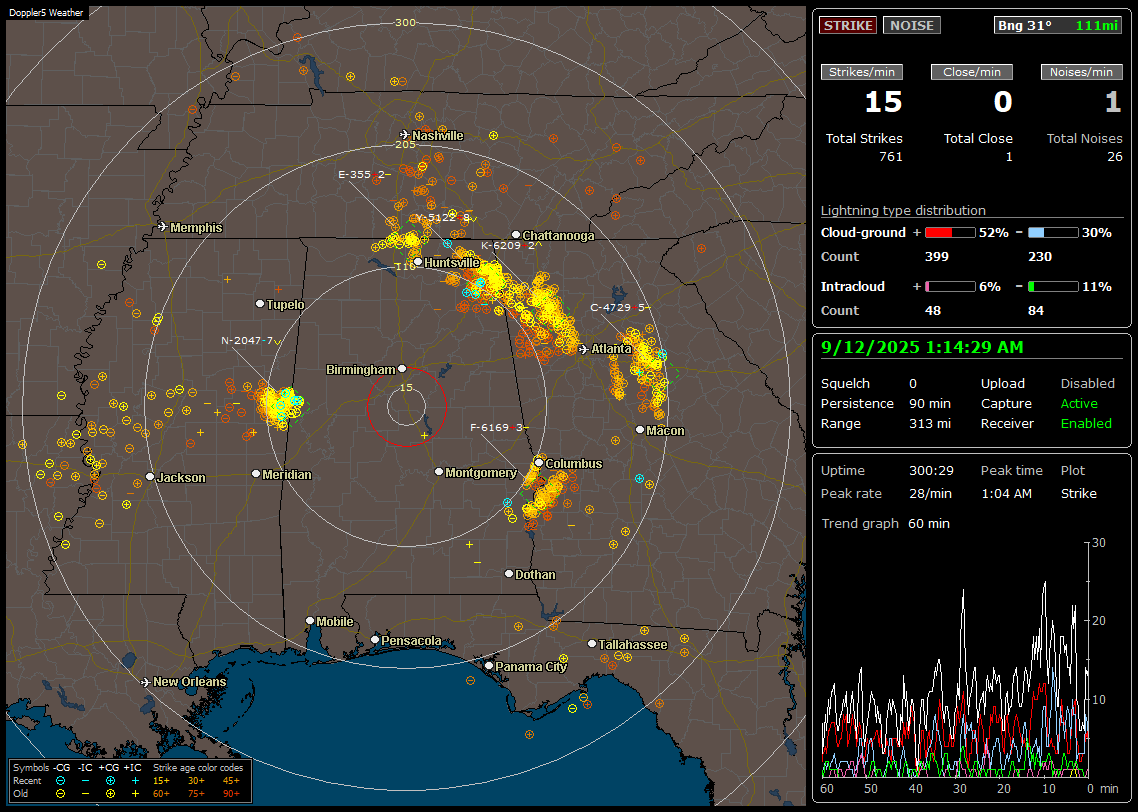Click the Recent +CG cyan legend symbol

[x=110, y=781]
